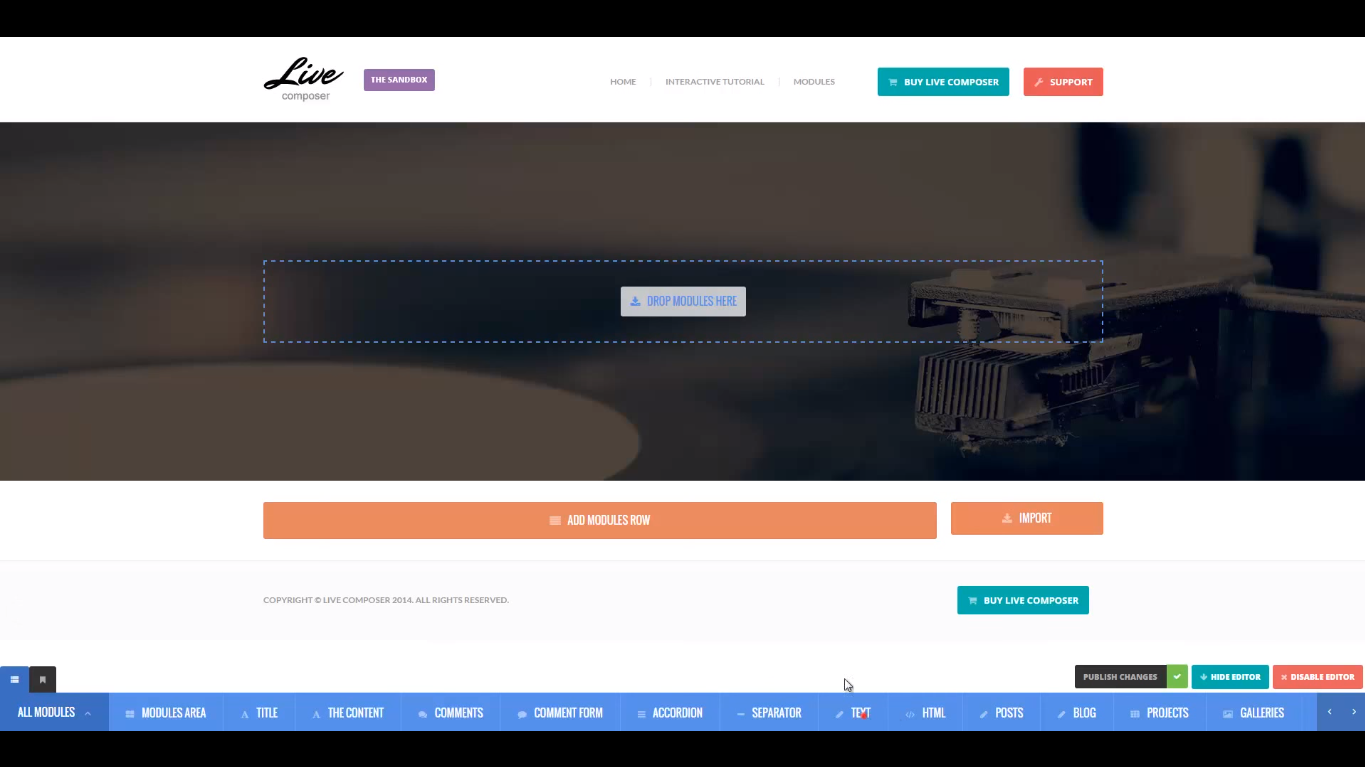The height and width of the screenshot is (767, 1365).
Task: Expand the All Modules dropdown
Action: [54, 712]
